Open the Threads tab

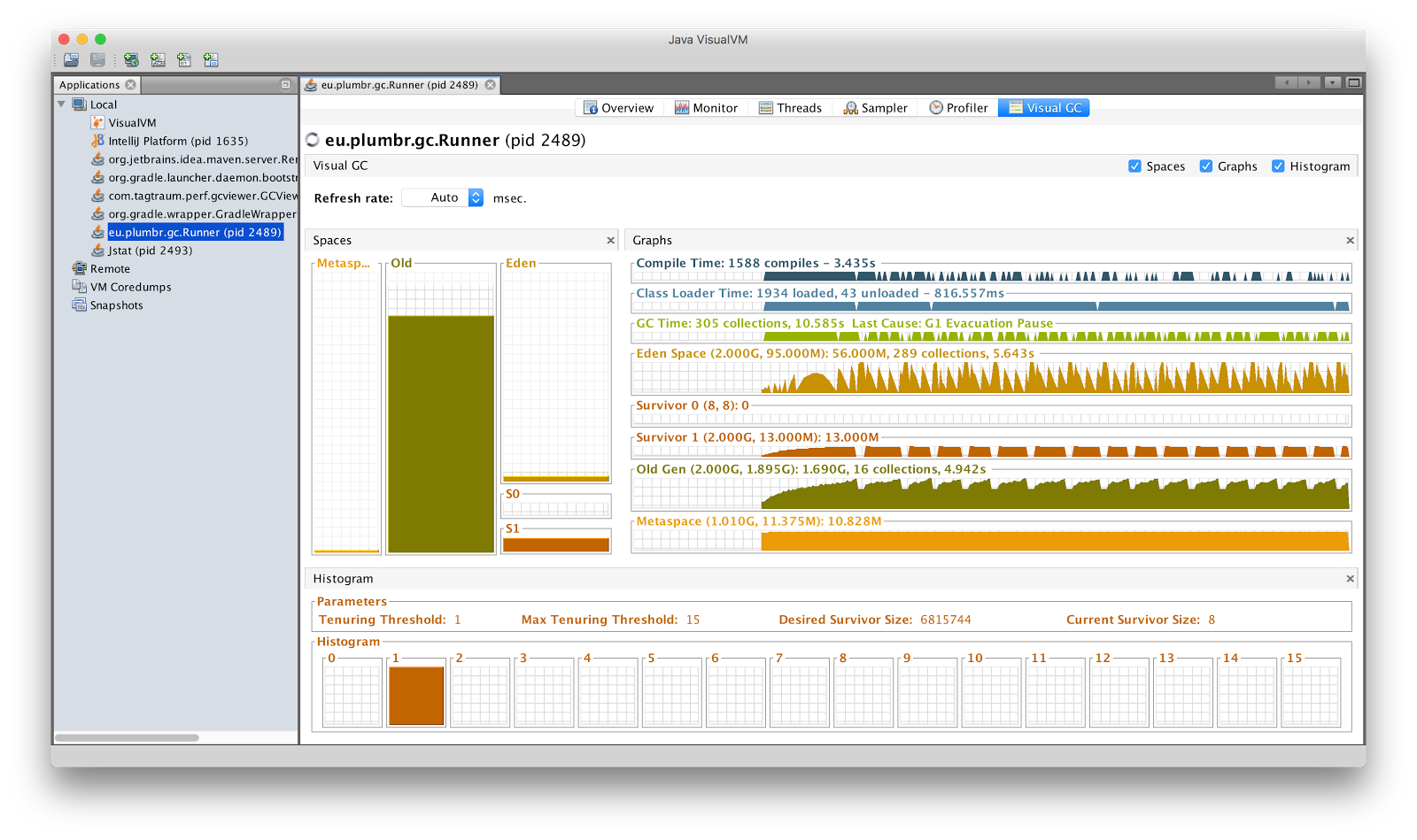coord(790,108)
